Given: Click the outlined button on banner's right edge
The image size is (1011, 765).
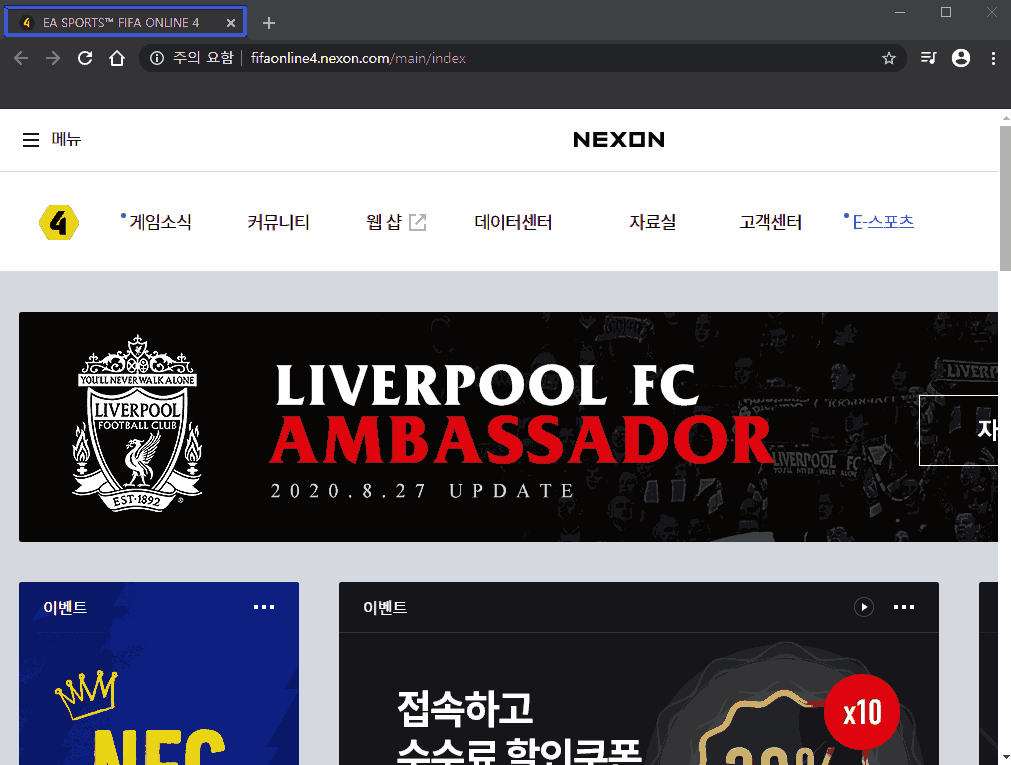Looking at the screenshot, I should [x=959, y=430].
